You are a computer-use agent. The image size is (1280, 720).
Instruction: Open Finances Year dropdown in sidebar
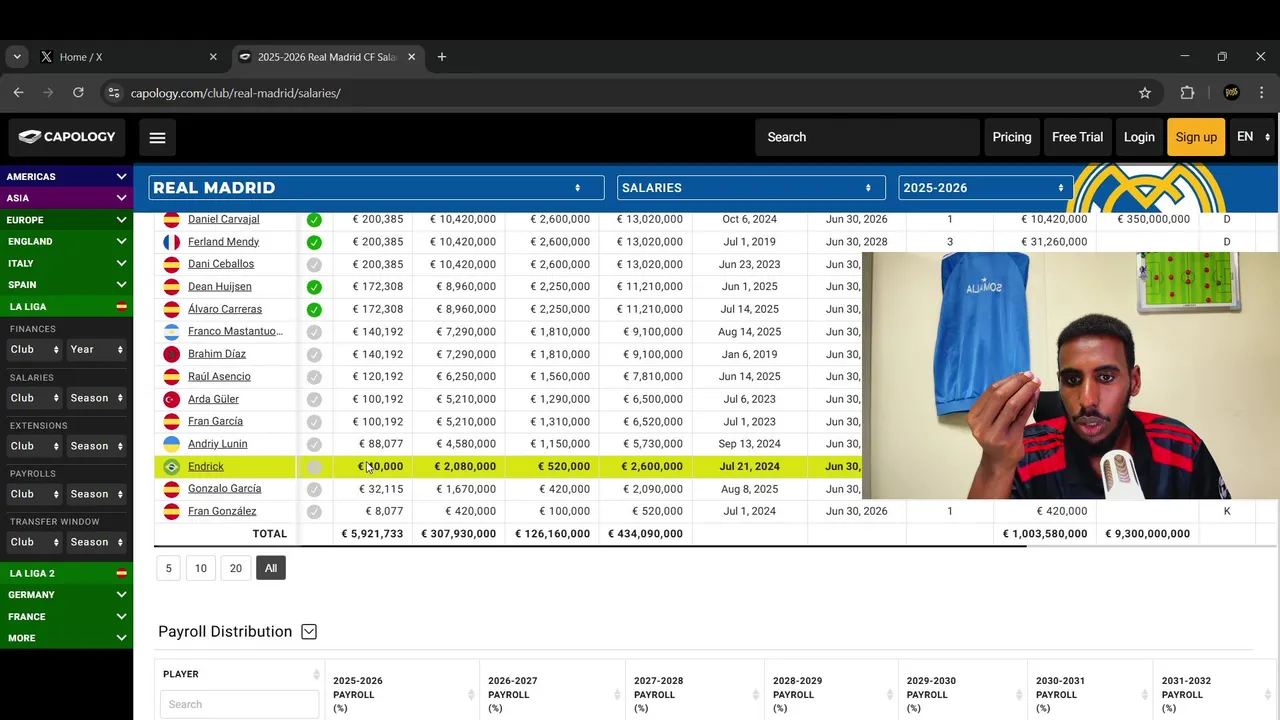pos(97,349)
